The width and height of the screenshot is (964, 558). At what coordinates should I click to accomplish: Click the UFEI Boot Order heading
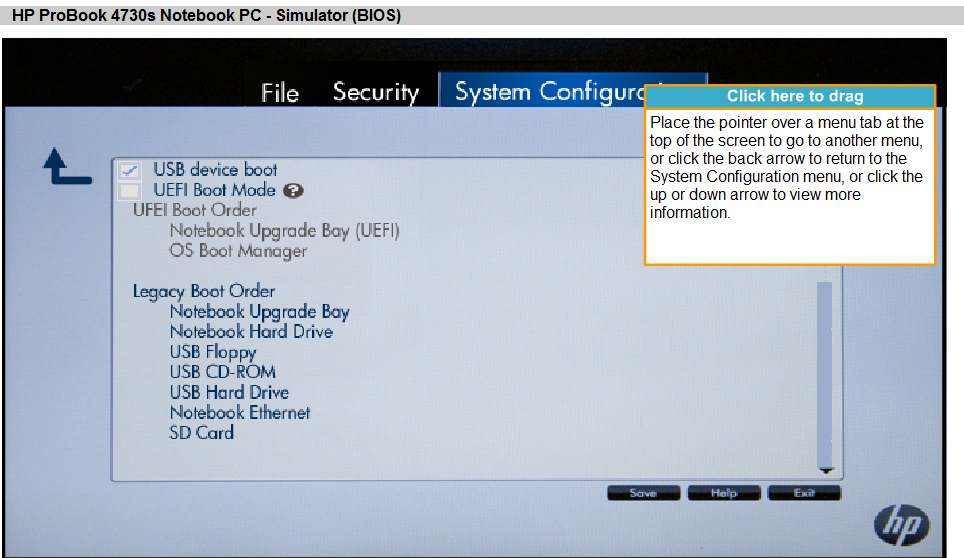(194, 210)
